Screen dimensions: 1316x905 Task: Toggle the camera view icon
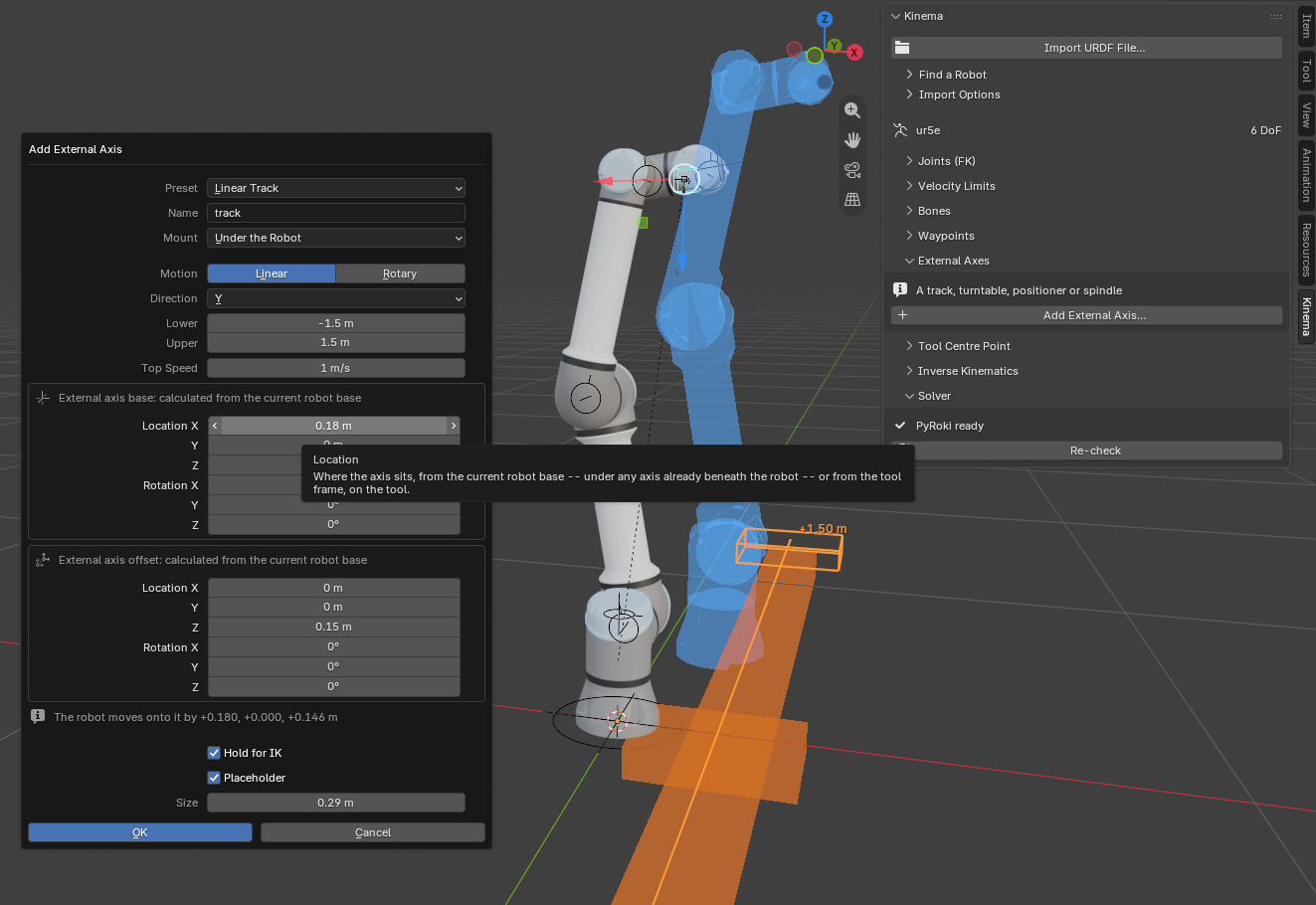tap(852, 170)
